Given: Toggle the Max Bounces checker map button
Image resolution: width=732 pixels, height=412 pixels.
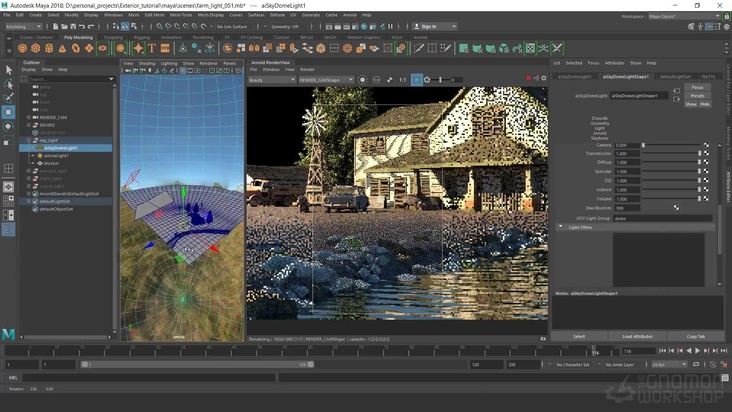Looking at the screenshot, I should (x=676, y=208).
